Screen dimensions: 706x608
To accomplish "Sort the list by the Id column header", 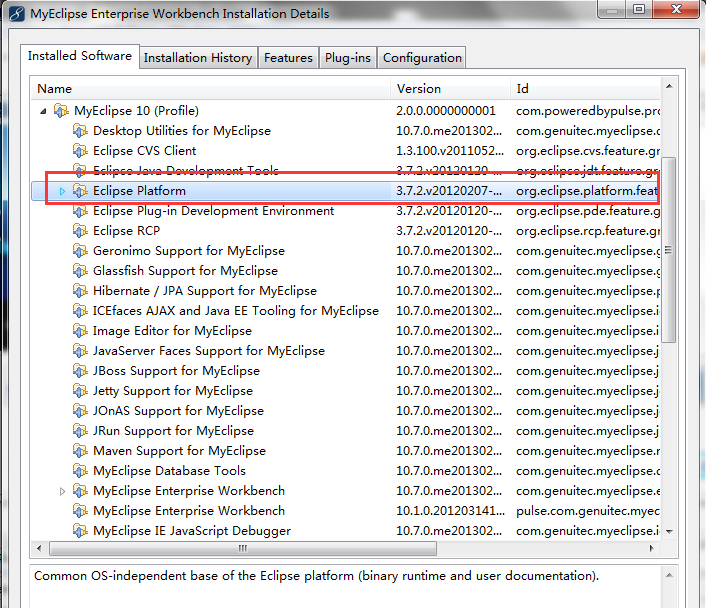I will [x=586, y=88].
